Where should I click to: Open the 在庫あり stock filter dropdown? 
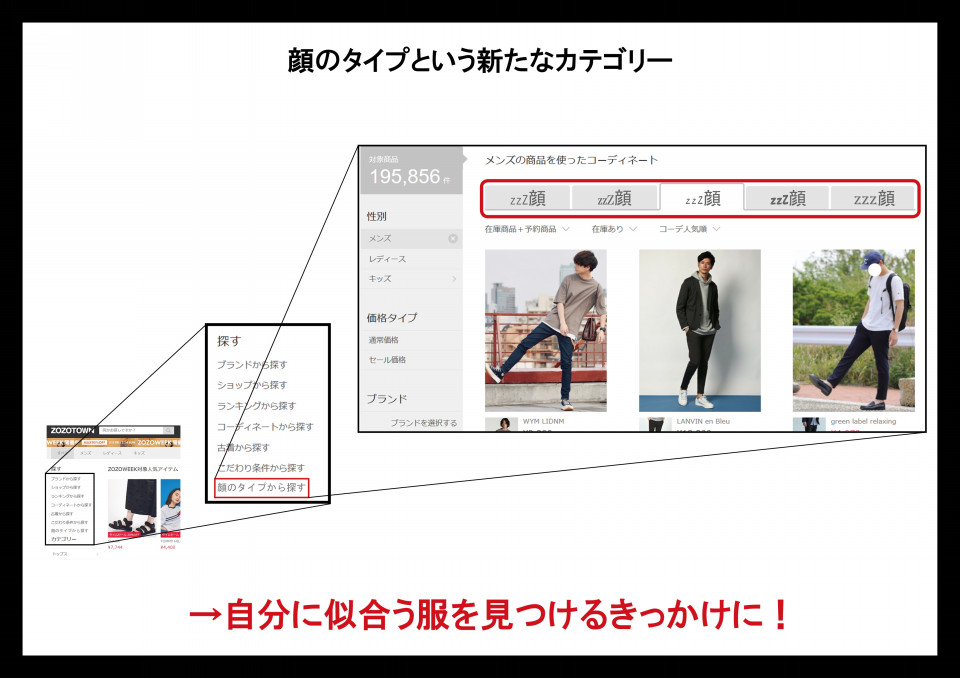614,229
